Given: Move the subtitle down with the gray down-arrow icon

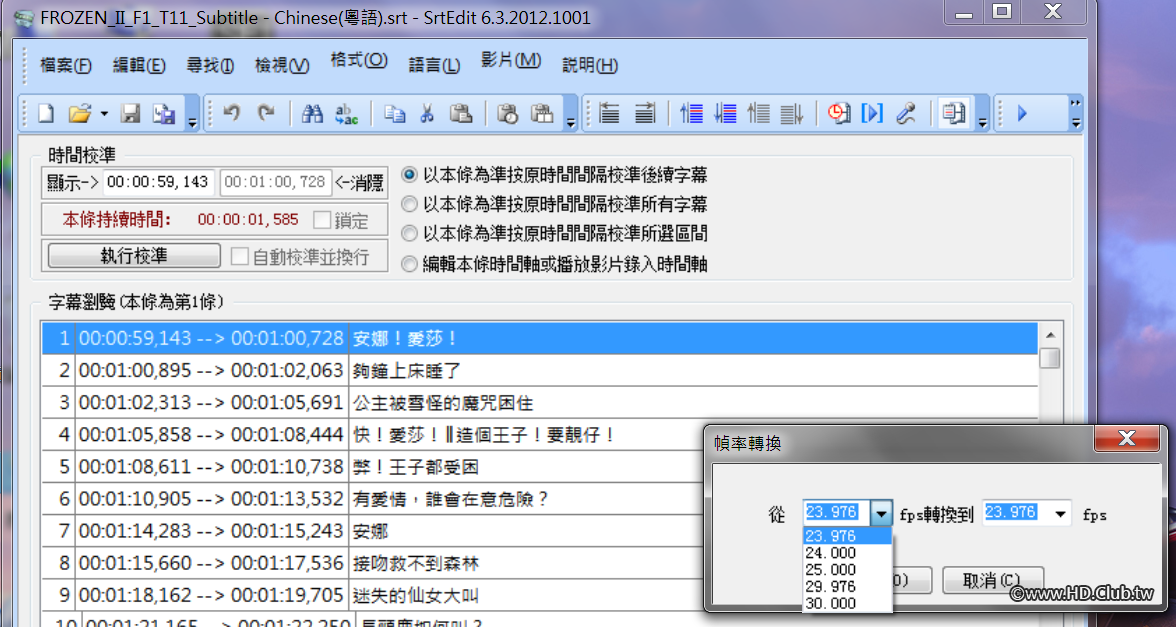Looking at the screenshot, I should [791, 113].
